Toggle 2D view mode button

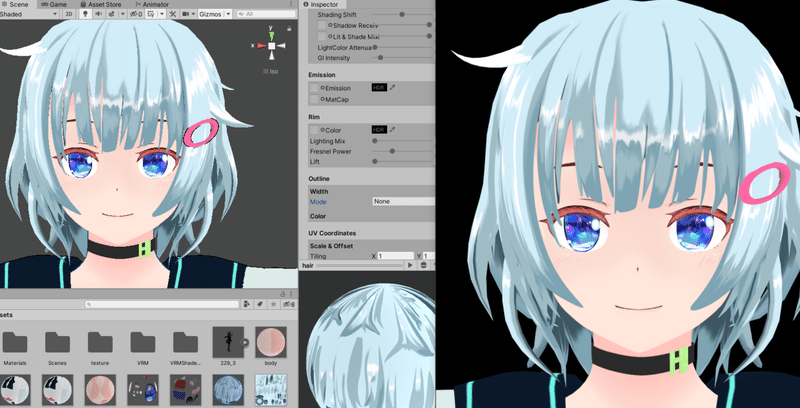click(x=69, y=14)
